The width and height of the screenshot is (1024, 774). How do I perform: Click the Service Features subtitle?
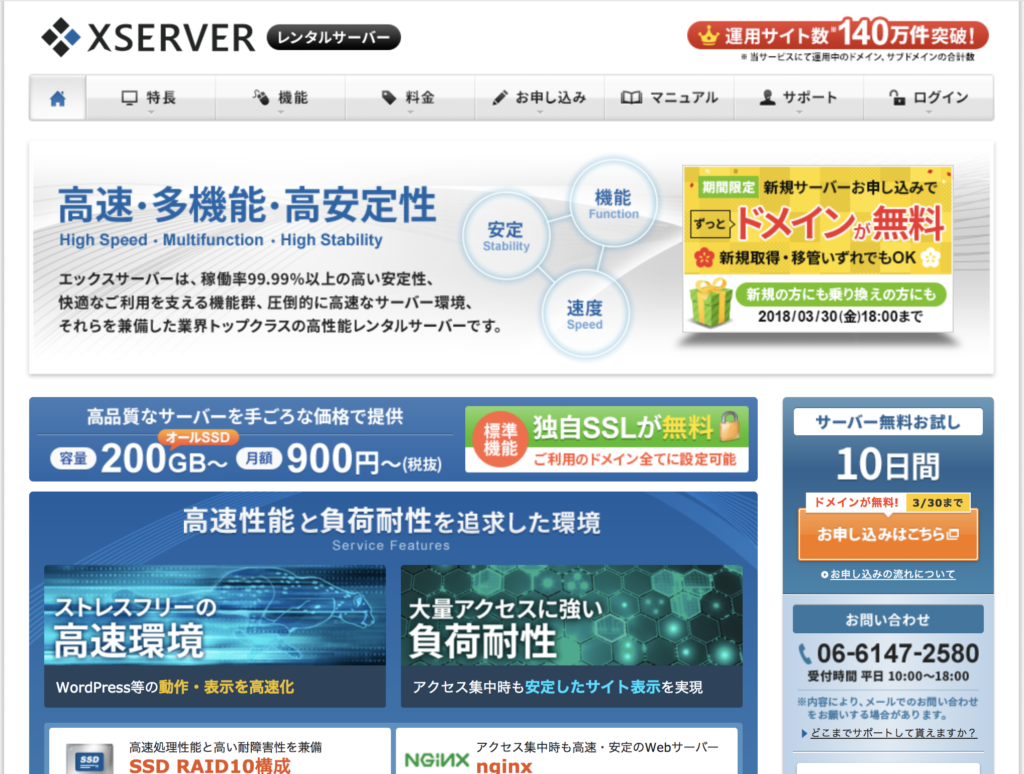(391, 545)
